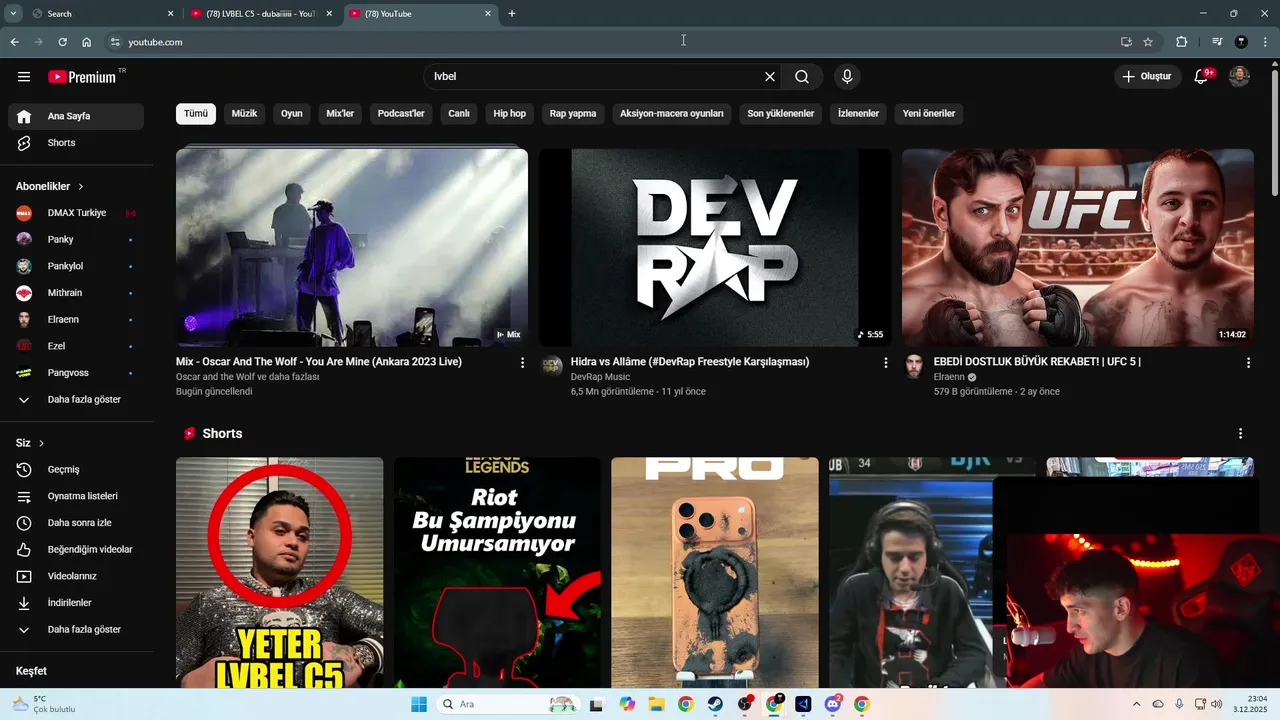Open the tab search dropdown
The height and width of the screenshot is (720, 1280).
[13, 14]
